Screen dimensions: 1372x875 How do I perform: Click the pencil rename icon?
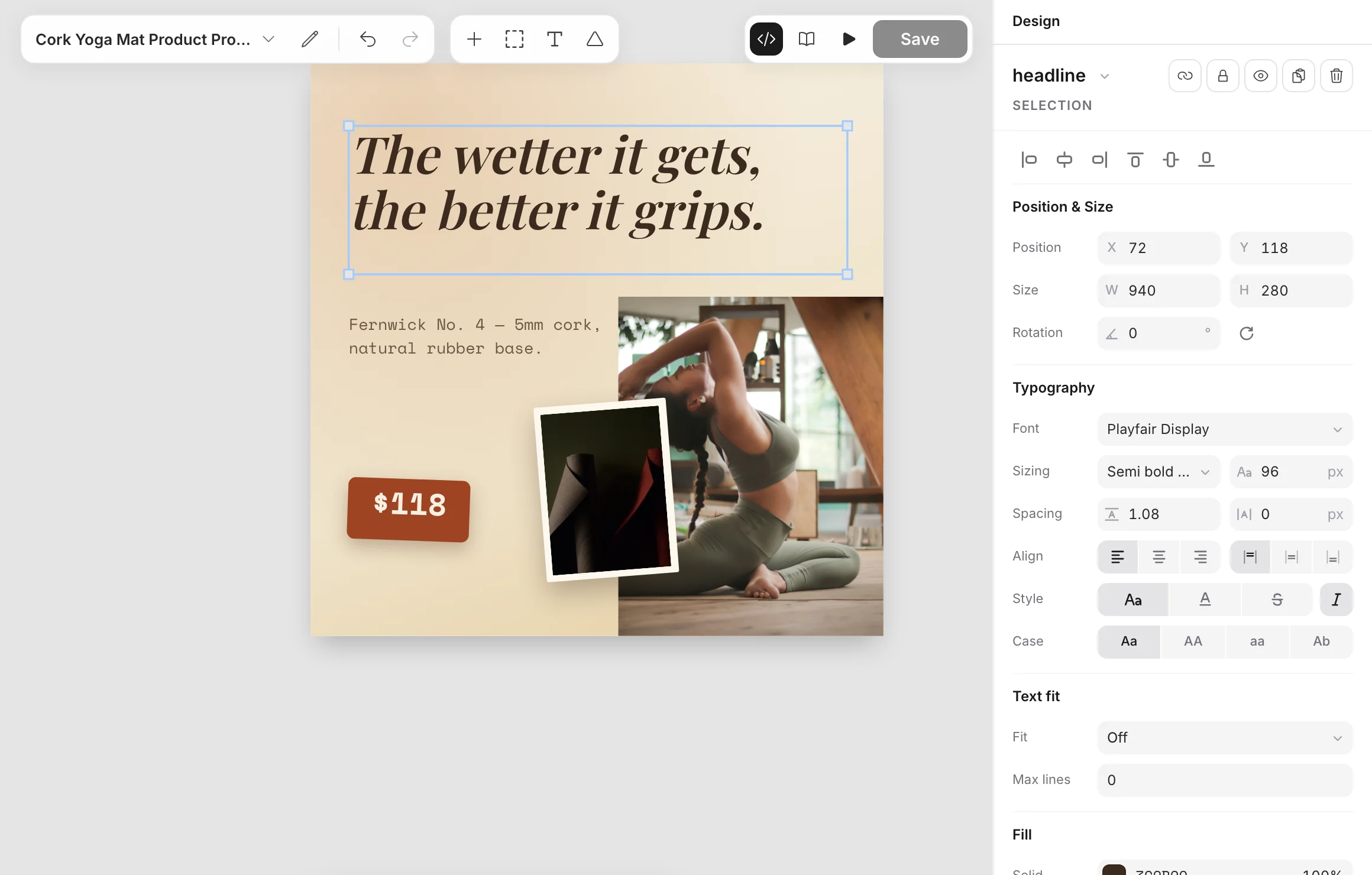pos(309,39)
